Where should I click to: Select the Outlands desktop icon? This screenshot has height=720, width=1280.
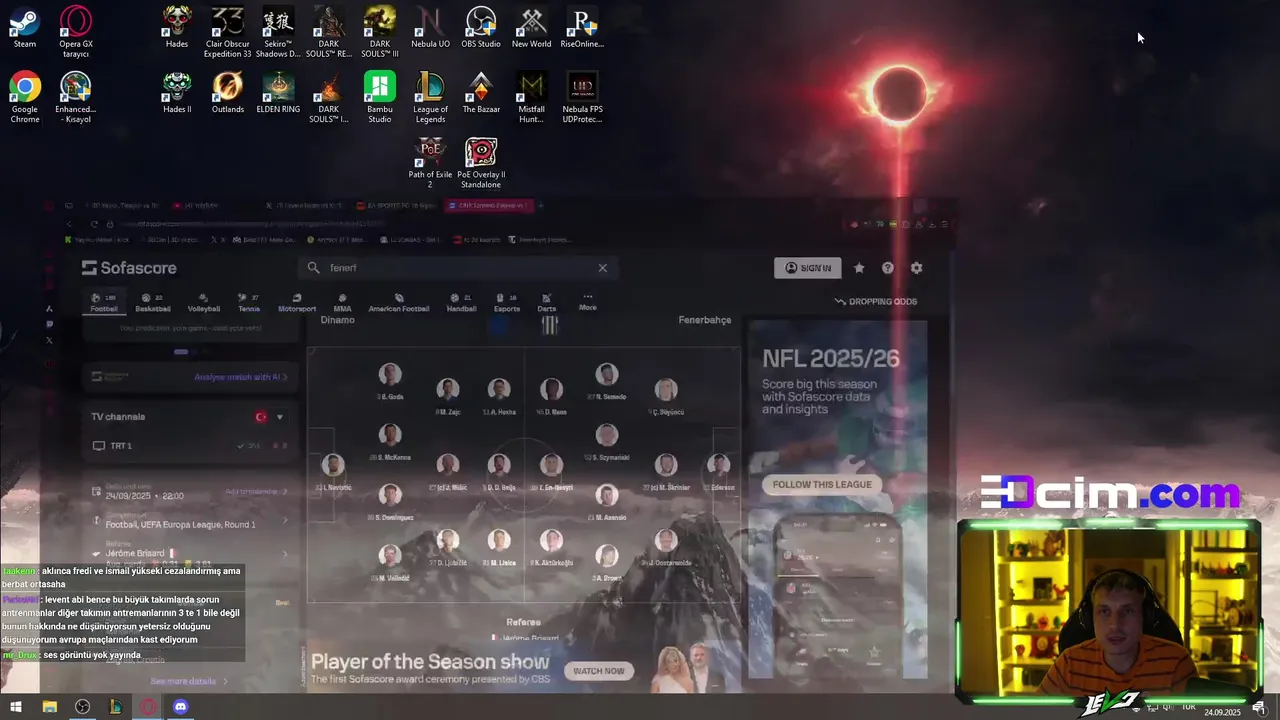(x=228, y=93)
